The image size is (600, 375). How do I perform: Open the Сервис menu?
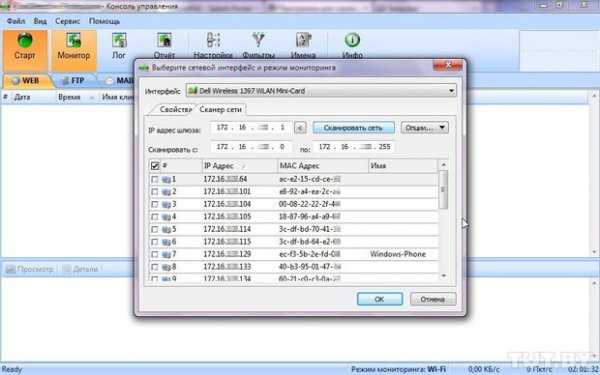[67, 21]
